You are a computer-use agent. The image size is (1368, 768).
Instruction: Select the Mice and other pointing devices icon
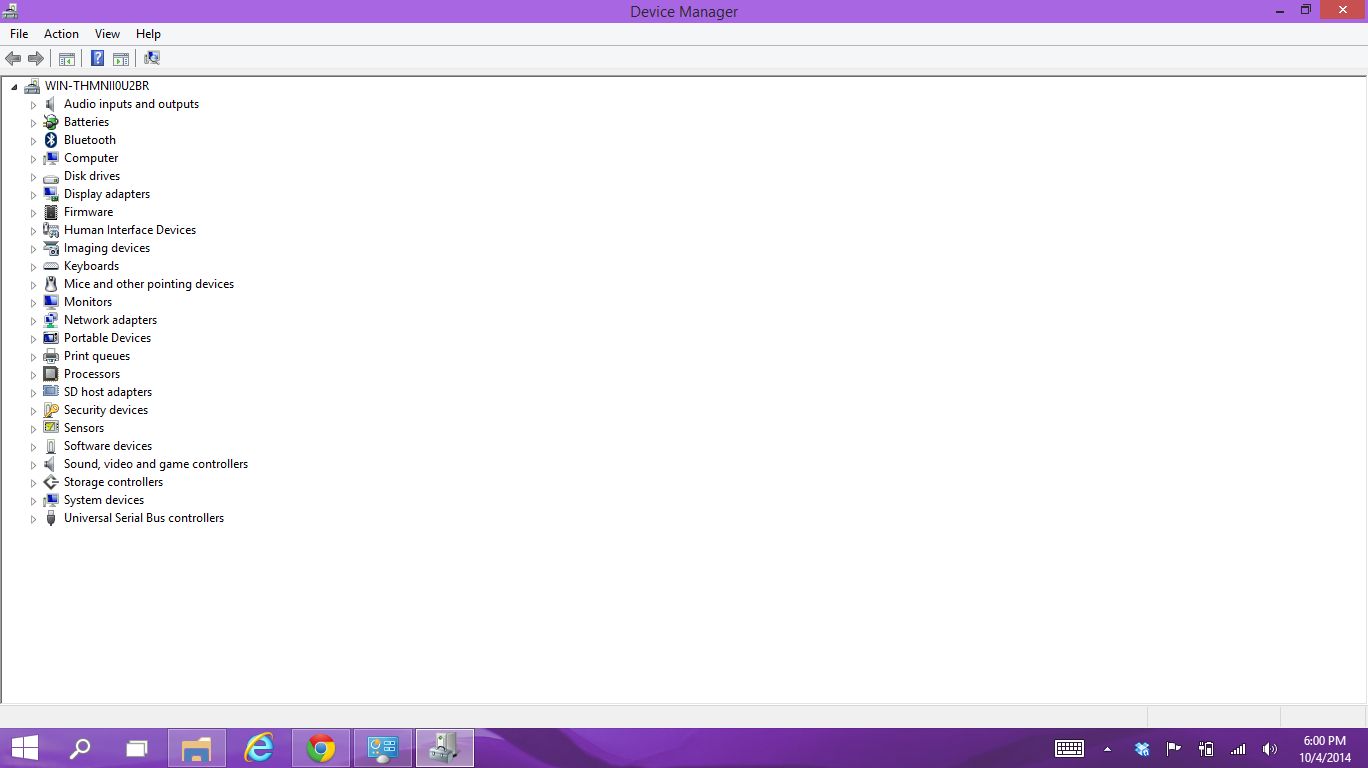tap(51, 284)
